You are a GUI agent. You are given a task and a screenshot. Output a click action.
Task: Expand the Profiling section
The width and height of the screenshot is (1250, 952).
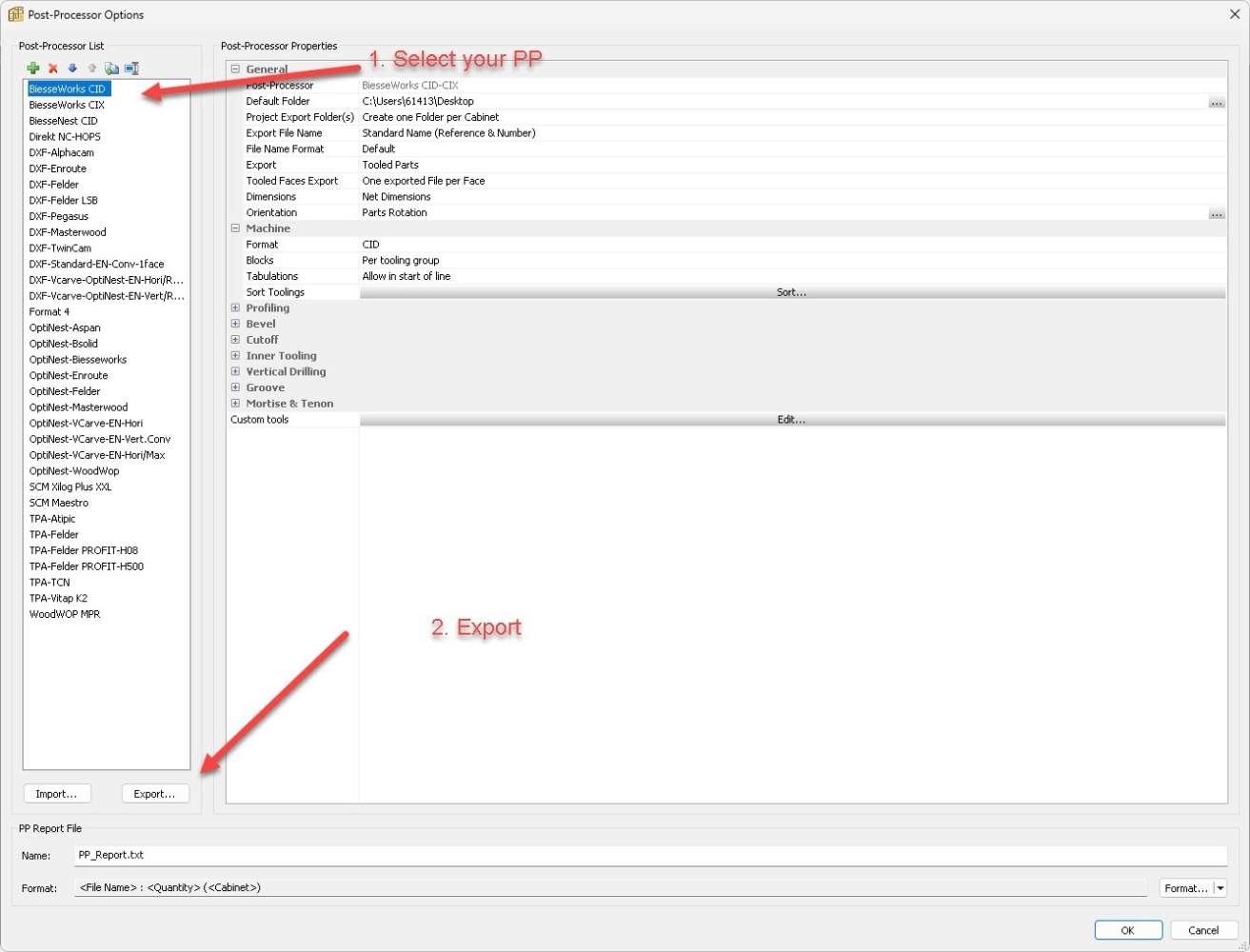tap(235, 308)
